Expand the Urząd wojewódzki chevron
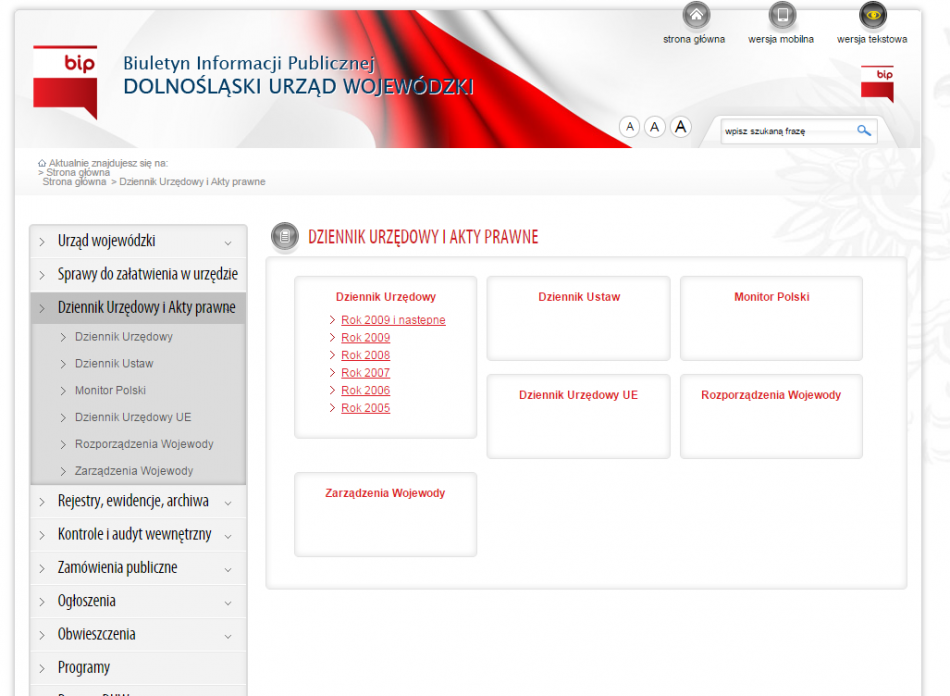Viewport: 950px width, 696px height. click(228, 242)
